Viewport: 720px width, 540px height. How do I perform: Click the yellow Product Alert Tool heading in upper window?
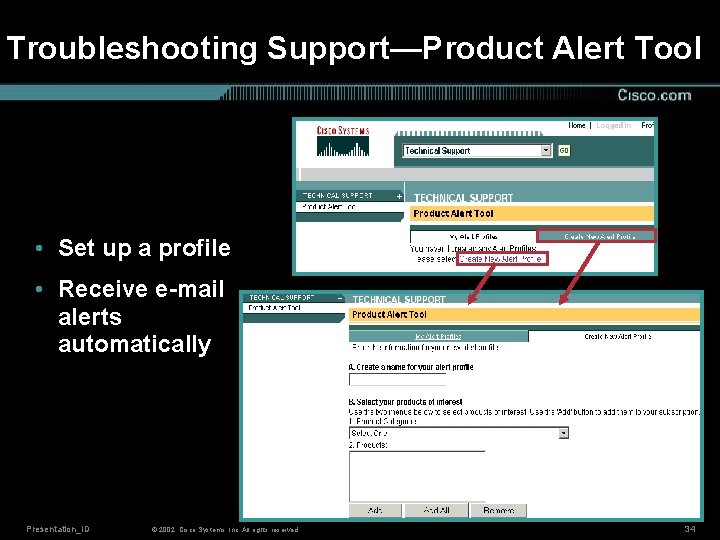(532, 214)
